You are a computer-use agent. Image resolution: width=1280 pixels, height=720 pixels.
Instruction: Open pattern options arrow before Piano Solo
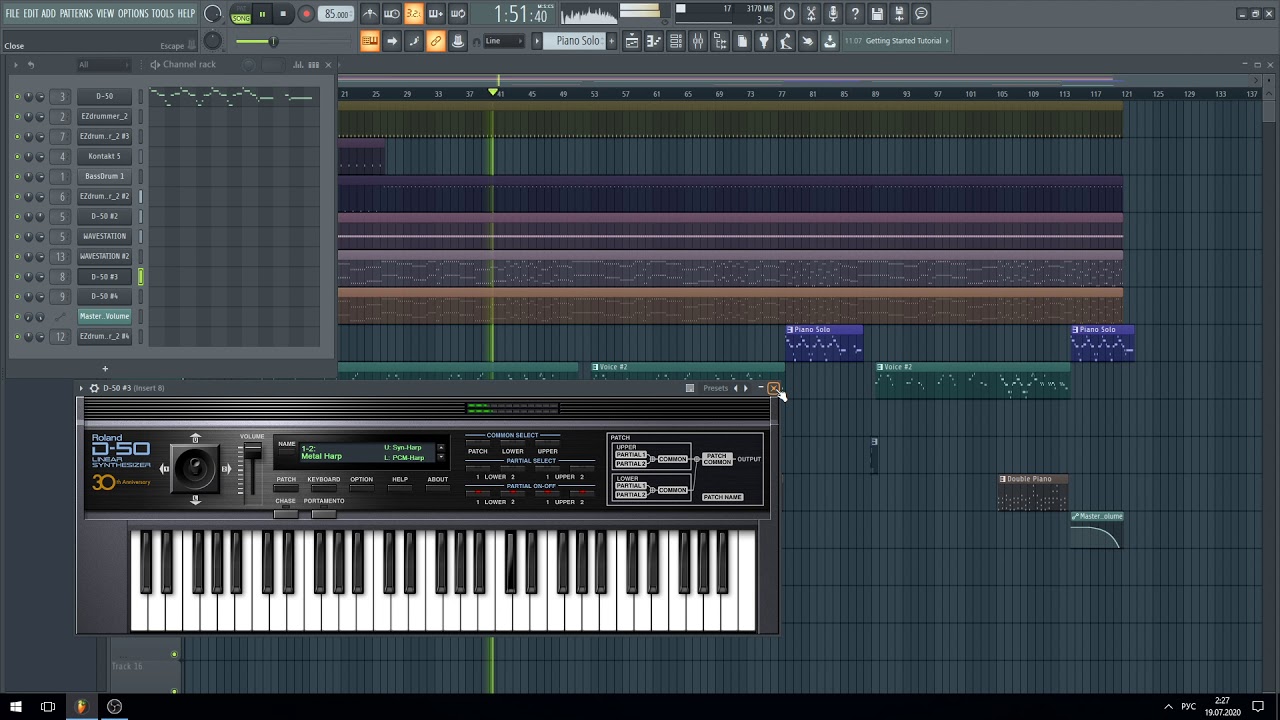[x=537, y=41]
